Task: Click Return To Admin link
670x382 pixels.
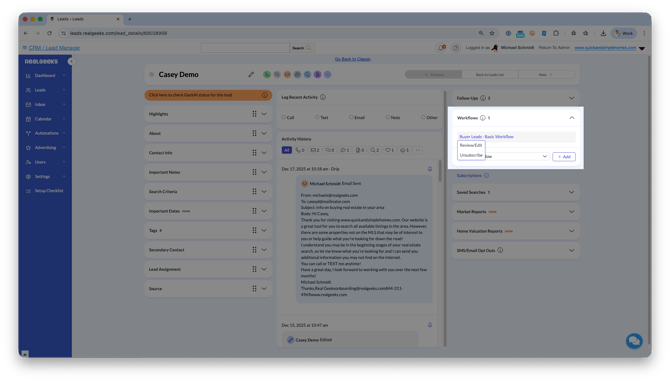Action: pos(554,48)
